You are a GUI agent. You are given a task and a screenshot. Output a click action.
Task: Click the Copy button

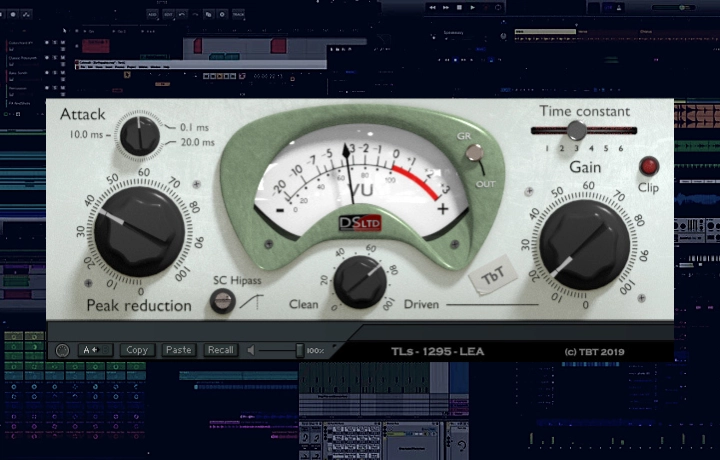pos(137,350)
